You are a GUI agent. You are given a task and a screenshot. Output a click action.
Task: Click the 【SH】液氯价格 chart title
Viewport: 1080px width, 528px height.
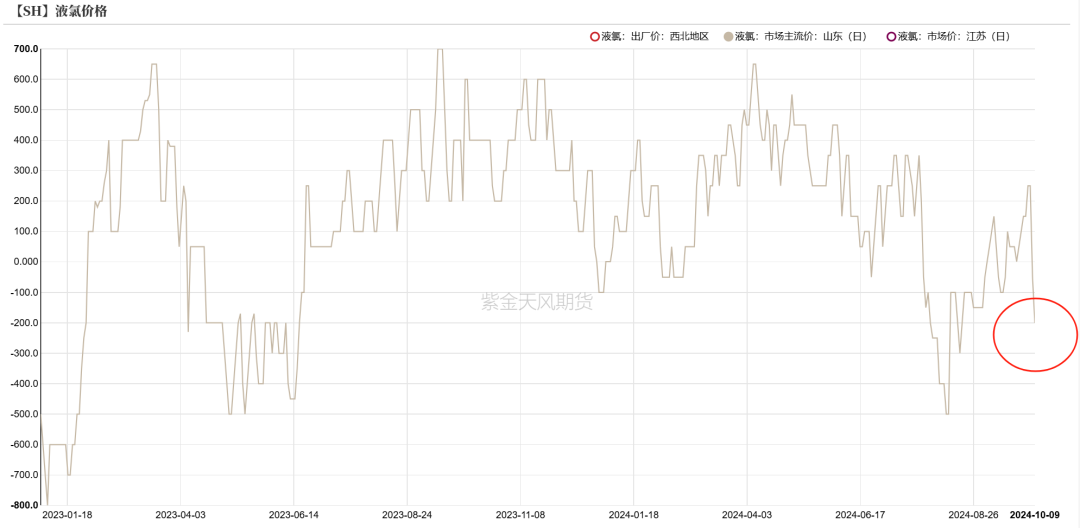point(61,12)
